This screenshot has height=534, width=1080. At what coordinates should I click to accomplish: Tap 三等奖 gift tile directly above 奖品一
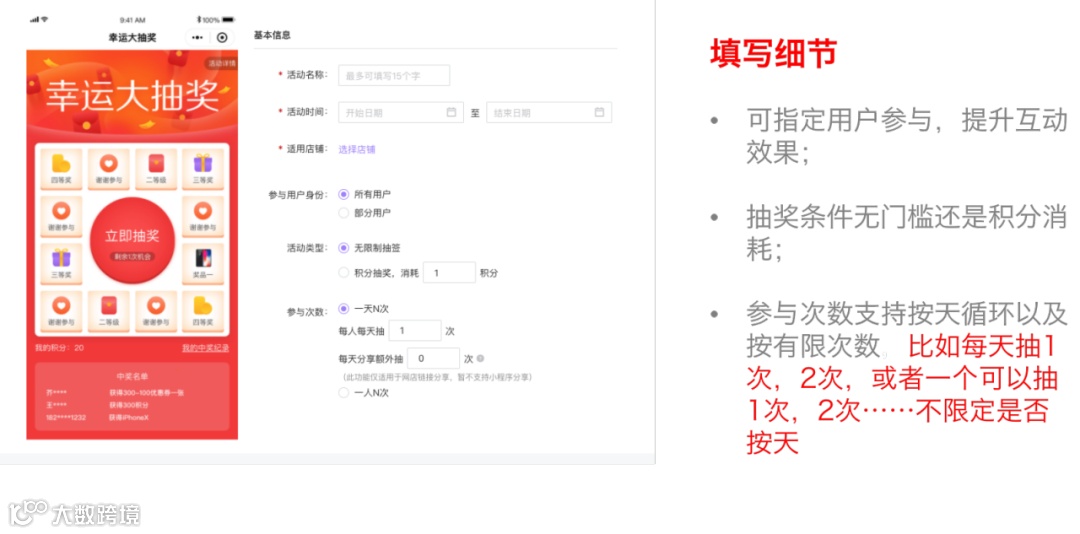point(202,169)
